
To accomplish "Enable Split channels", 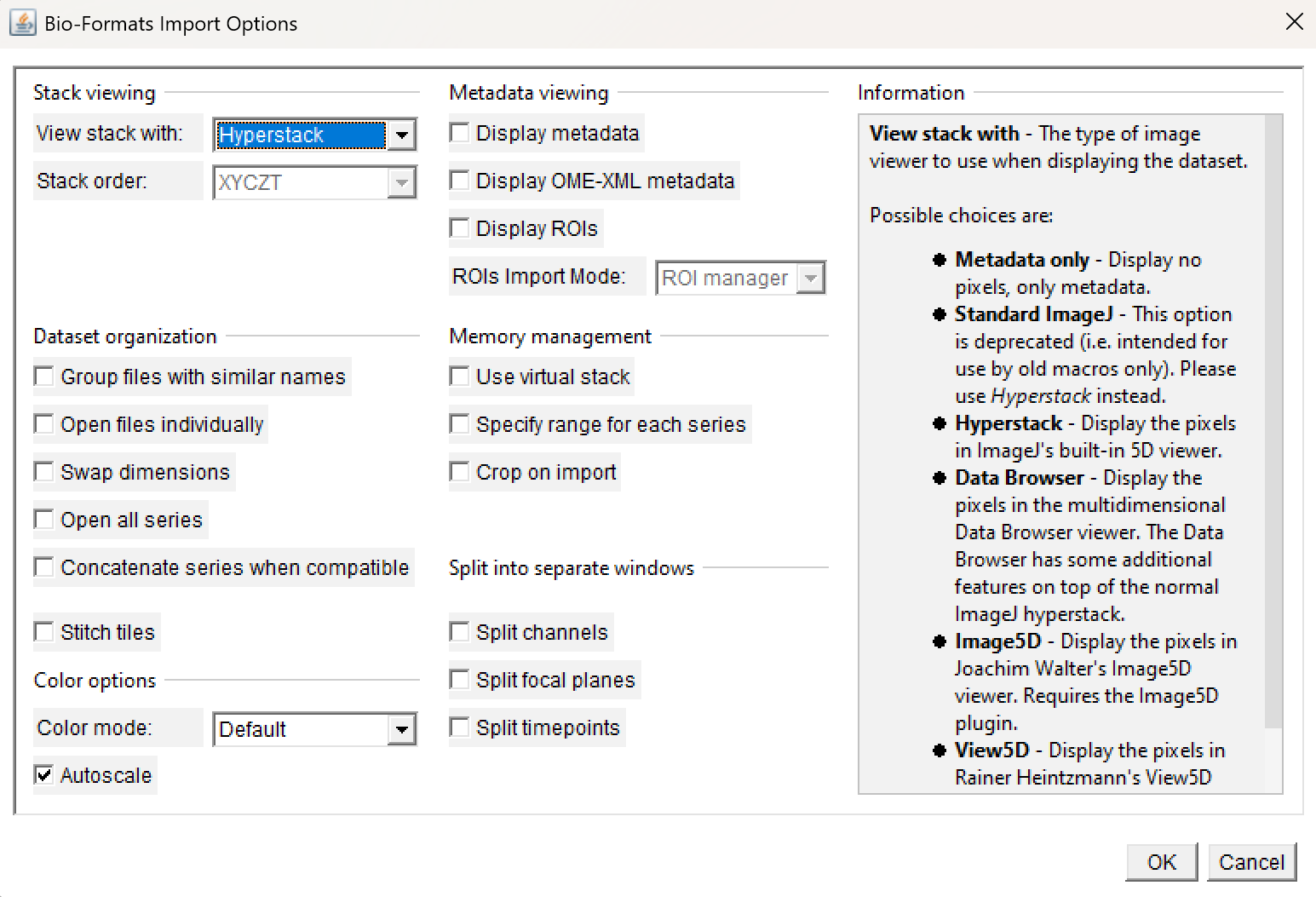I will tap(459, 631).
